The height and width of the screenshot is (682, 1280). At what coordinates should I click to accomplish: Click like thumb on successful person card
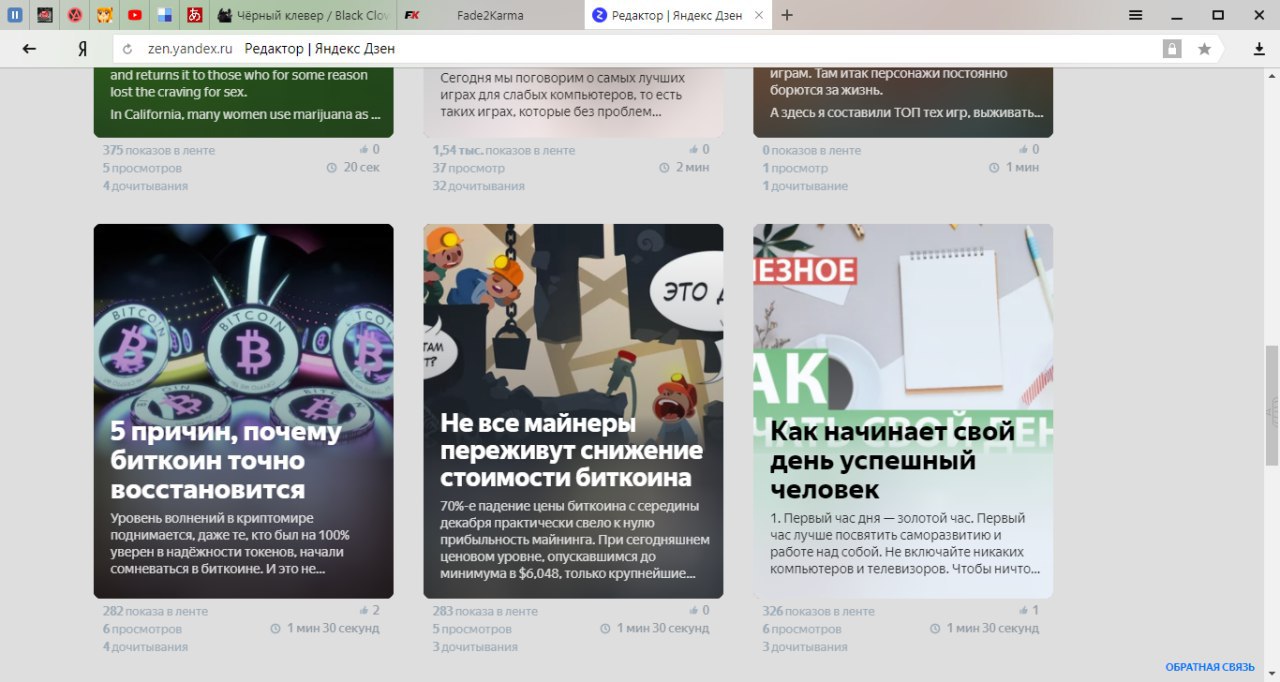1024,610
